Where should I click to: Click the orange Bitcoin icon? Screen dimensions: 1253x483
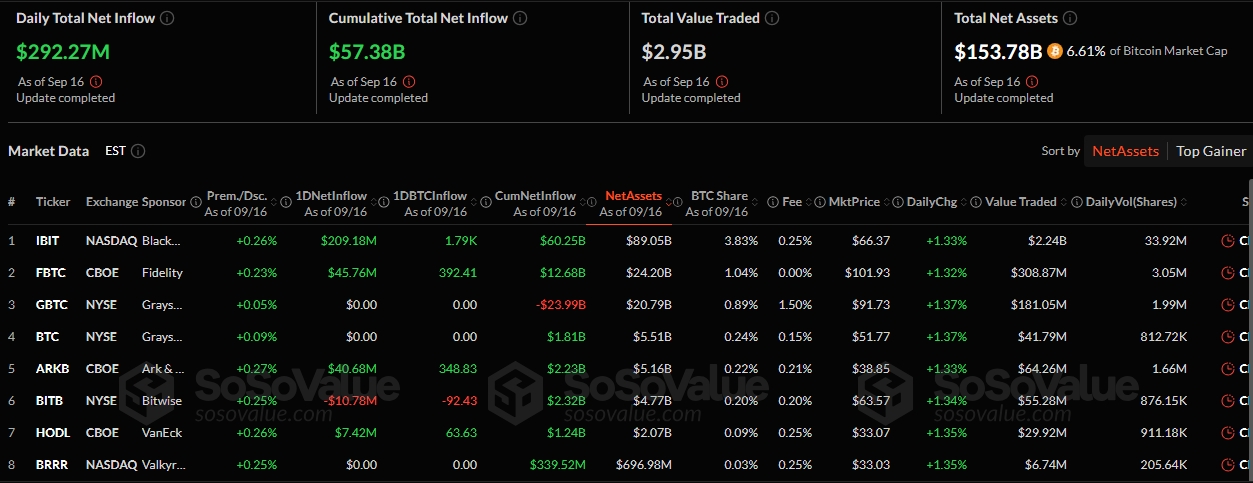coord(1055,51)
